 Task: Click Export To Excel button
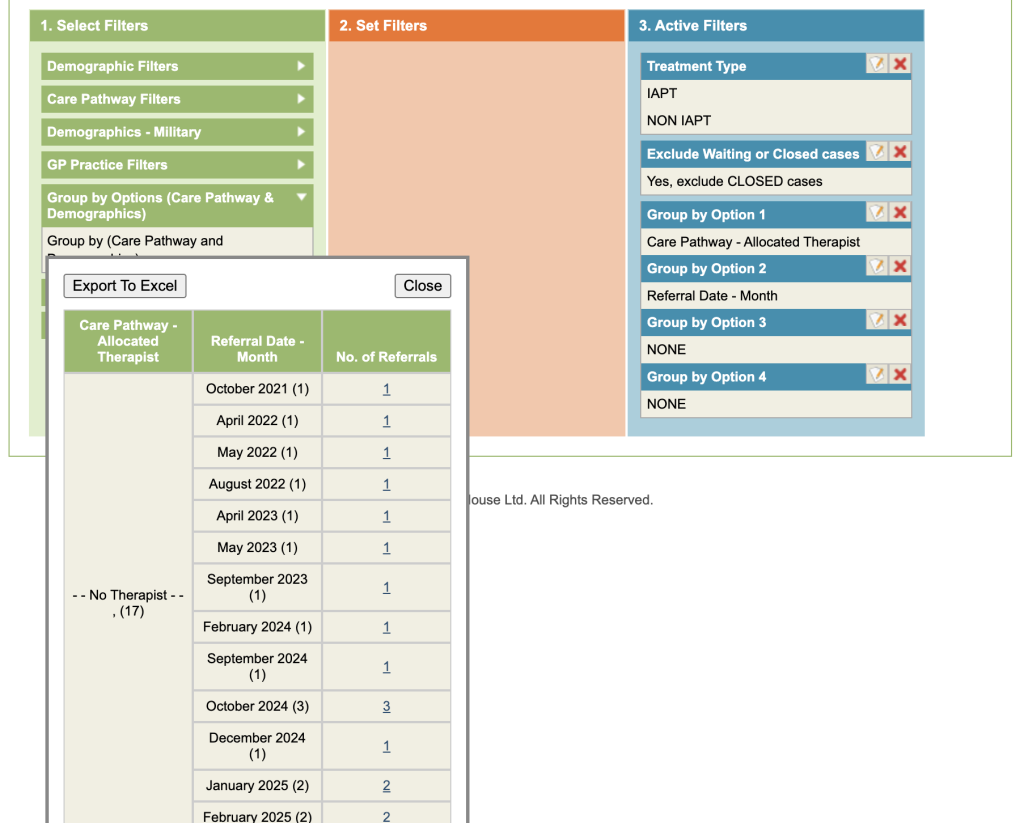(x=125, y=286)
